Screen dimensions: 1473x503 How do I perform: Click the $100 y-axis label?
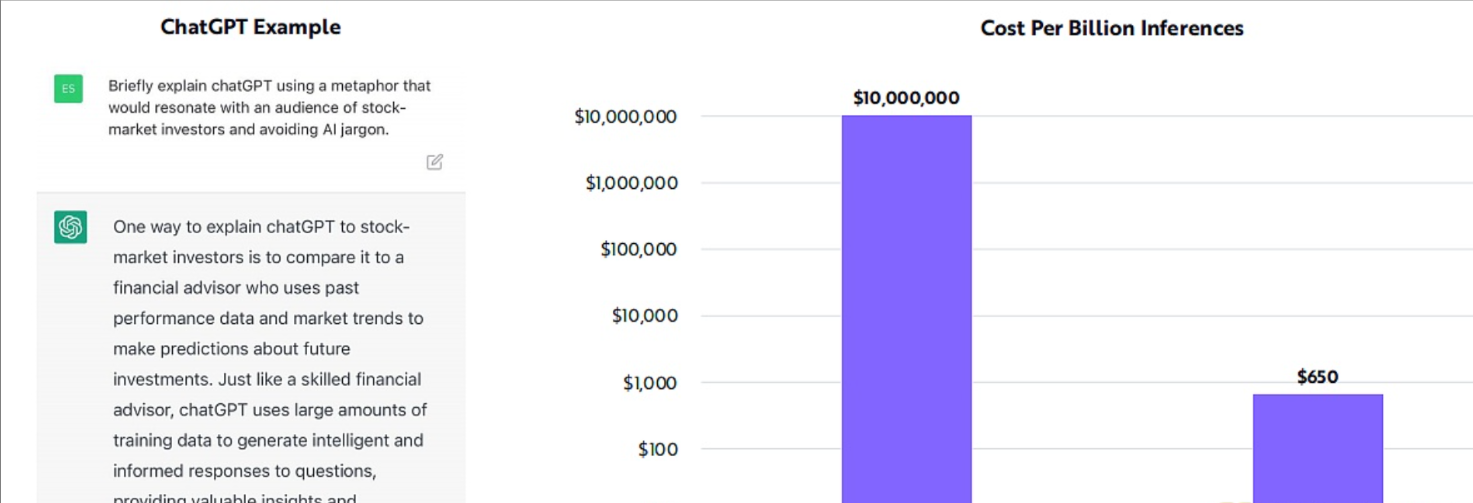click(x=657, y=449)
